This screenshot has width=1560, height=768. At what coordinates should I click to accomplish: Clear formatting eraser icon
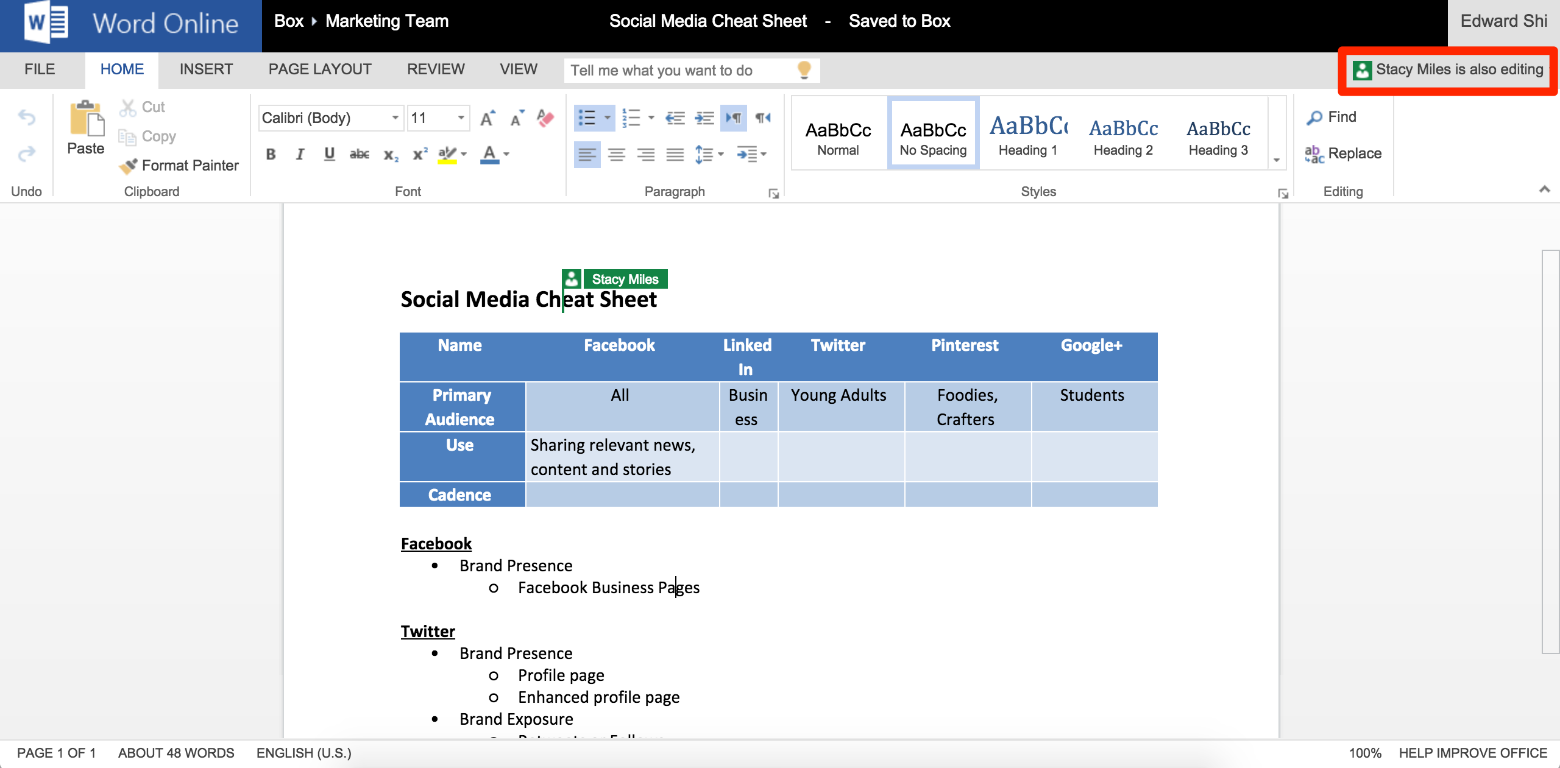(x=545, y=118)
